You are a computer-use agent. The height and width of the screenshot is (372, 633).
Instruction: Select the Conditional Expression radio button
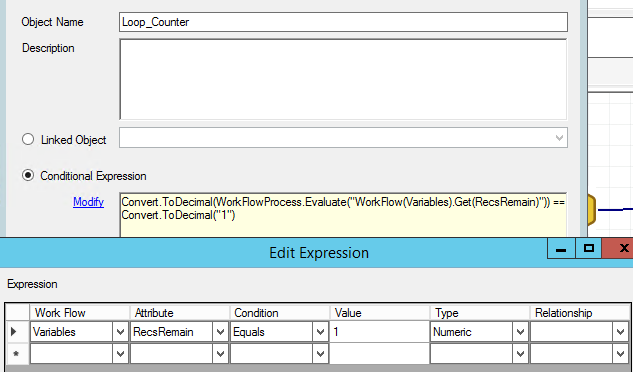pos(28,175)
